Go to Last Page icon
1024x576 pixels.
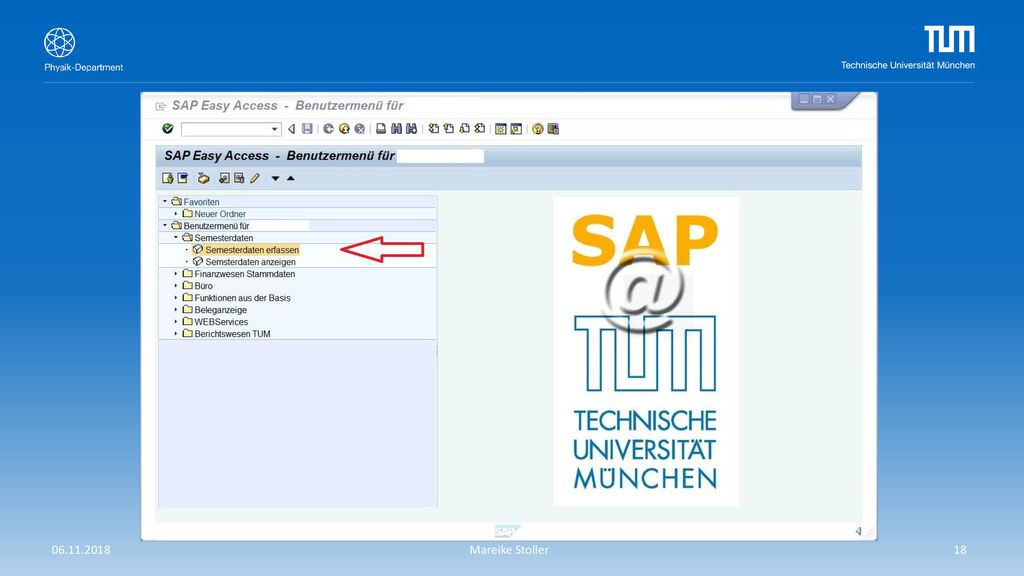[480, 129]
